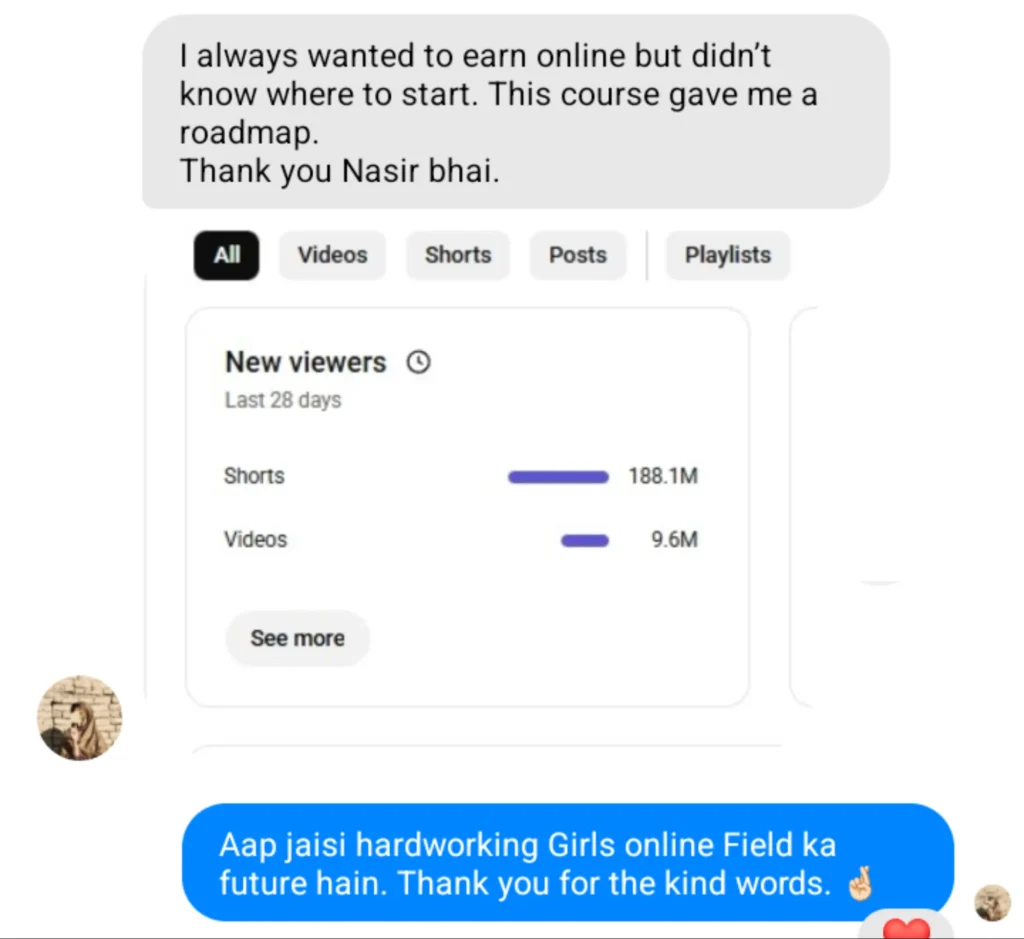Screen dimensions: 1024x939
Task: Click the Videos purple progress bar
Action: tap(585, 541)
